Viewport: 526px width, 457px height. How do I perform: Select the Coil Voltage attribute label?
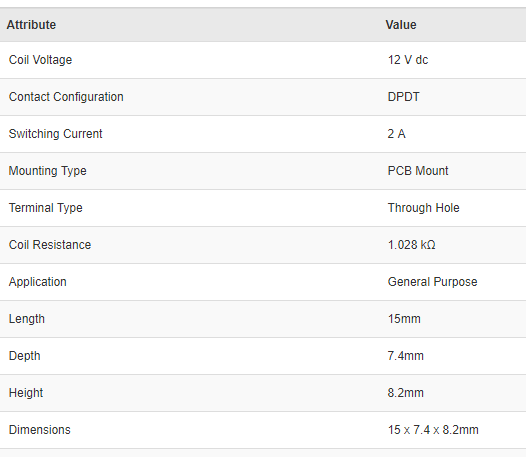(x=40, y=60)
